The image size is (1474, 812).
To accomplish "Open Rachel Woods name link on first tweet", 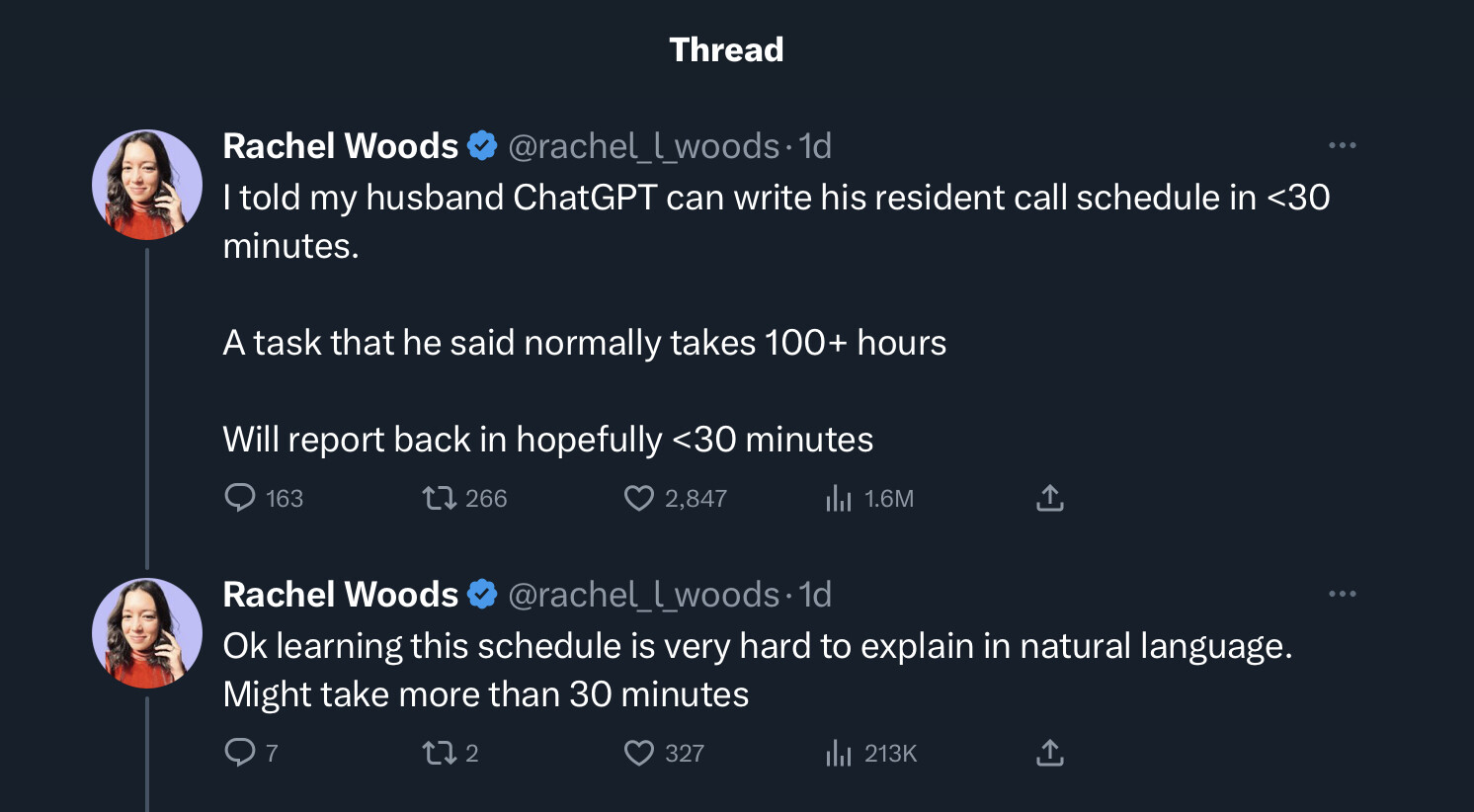I will 340,146.
